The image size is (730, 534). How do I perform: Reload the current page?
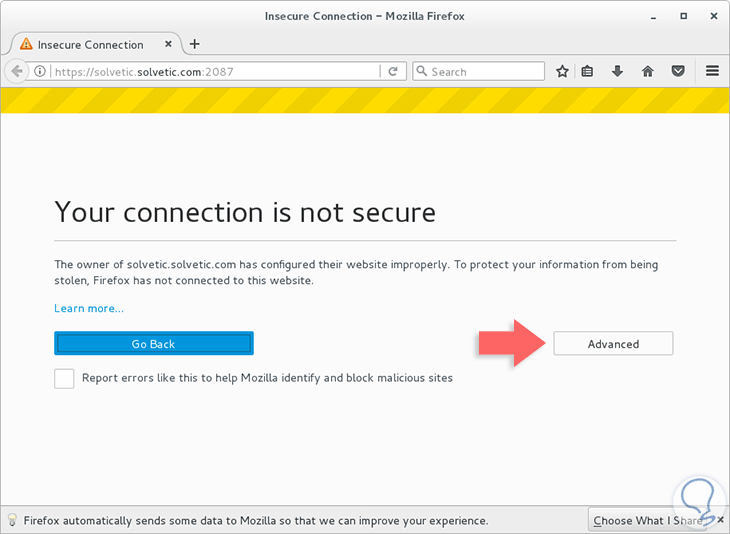(x=393, y=72)
